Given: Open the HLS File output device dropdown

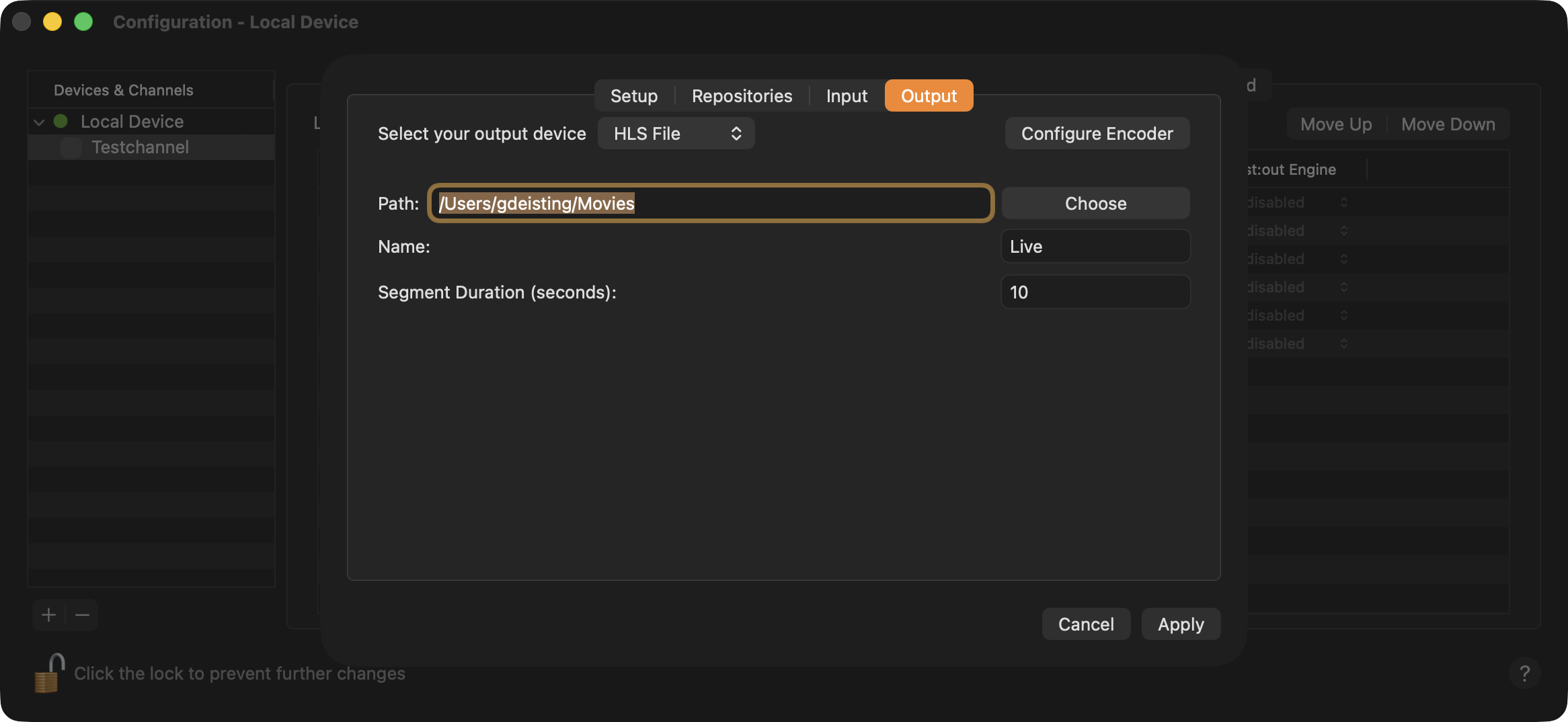Looking at the screenshot, I should [x=676, y=134].
